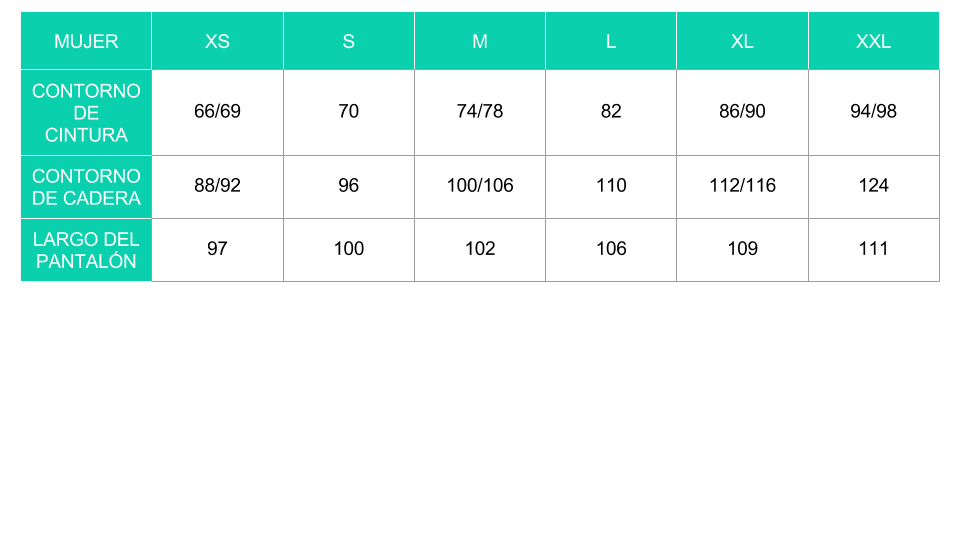
Task: Select the S size column header
Action: (349, 41)
